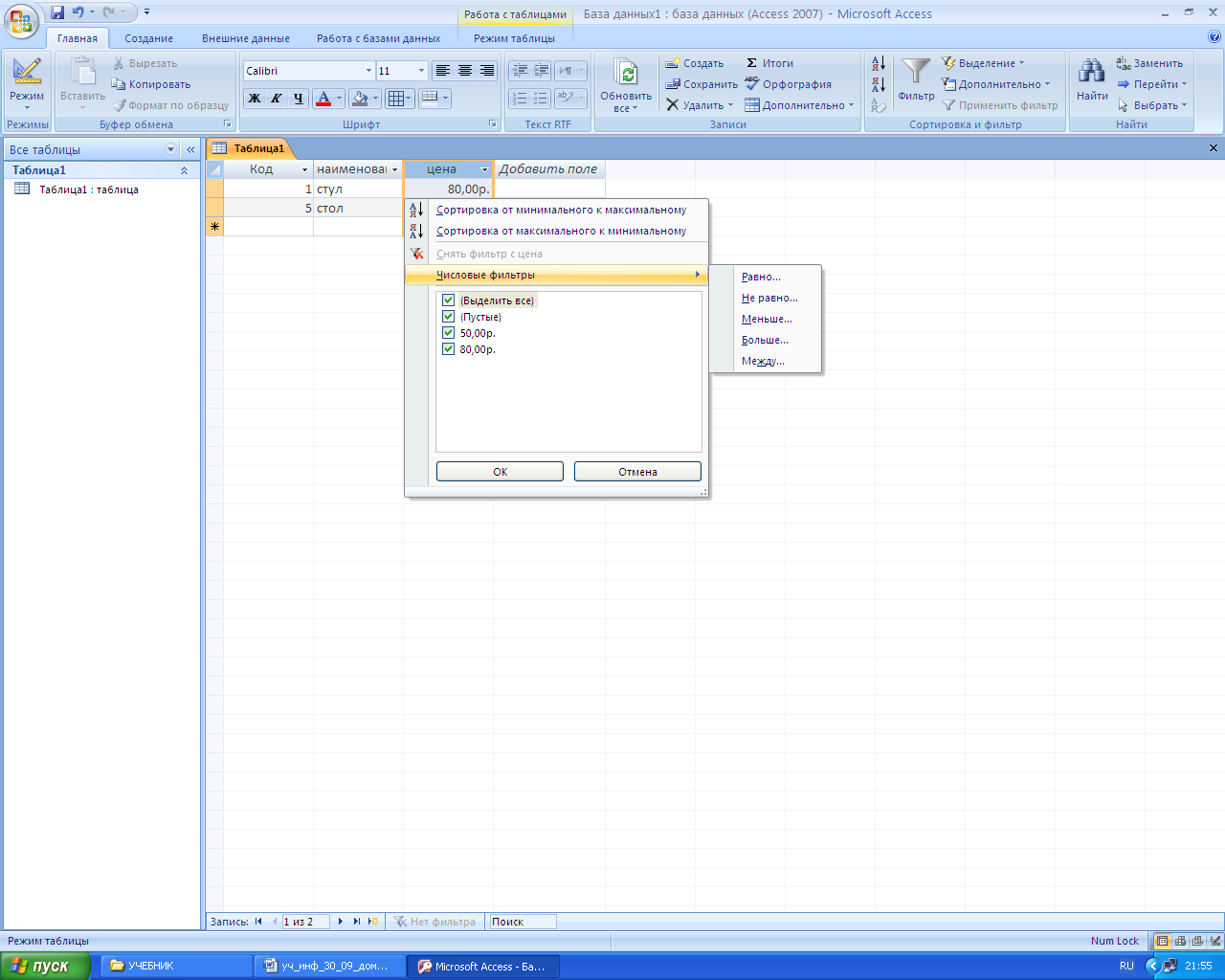
Task: Open gridlines button in font group
Action: pos(399,98)
